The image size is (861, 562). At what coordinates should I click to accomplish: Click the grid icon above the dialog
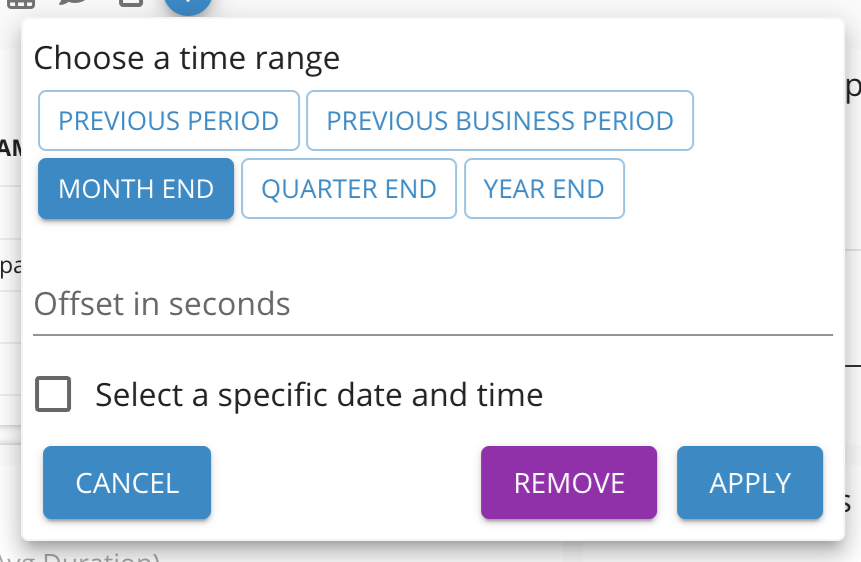[20, 3]
